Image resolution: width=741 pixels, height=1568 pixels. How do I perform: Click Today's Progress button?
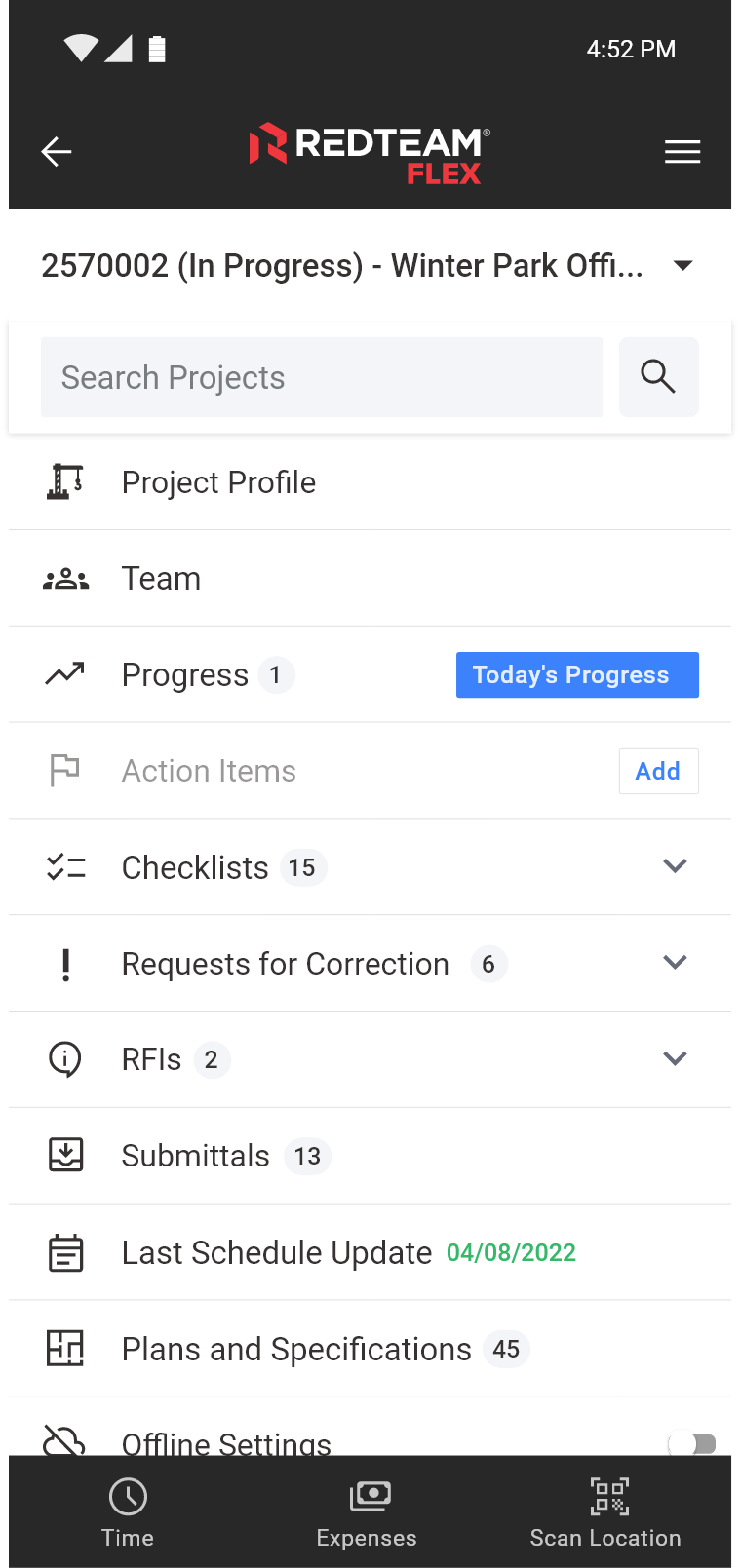point(577,674)
